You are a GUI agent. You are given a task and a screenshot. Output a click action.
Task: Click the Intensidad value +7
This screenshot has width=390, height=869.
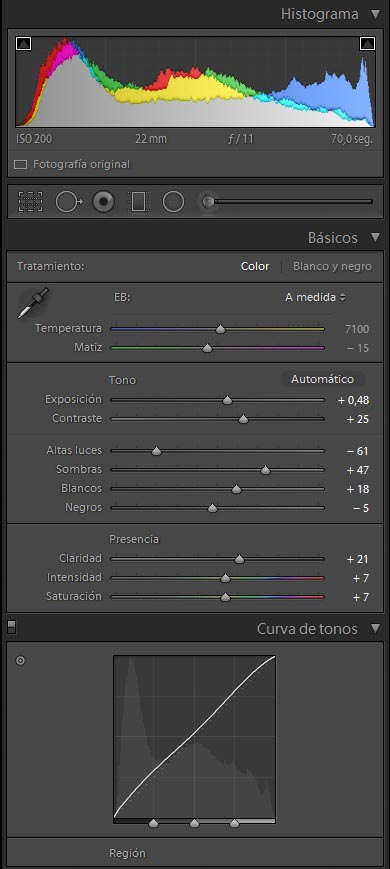(x=361, y=578)
